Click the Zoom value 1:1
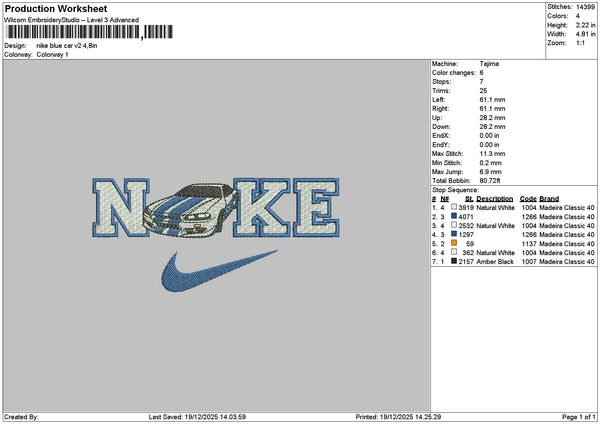Viewport: 600px width, 424px height. click(580, 43)
